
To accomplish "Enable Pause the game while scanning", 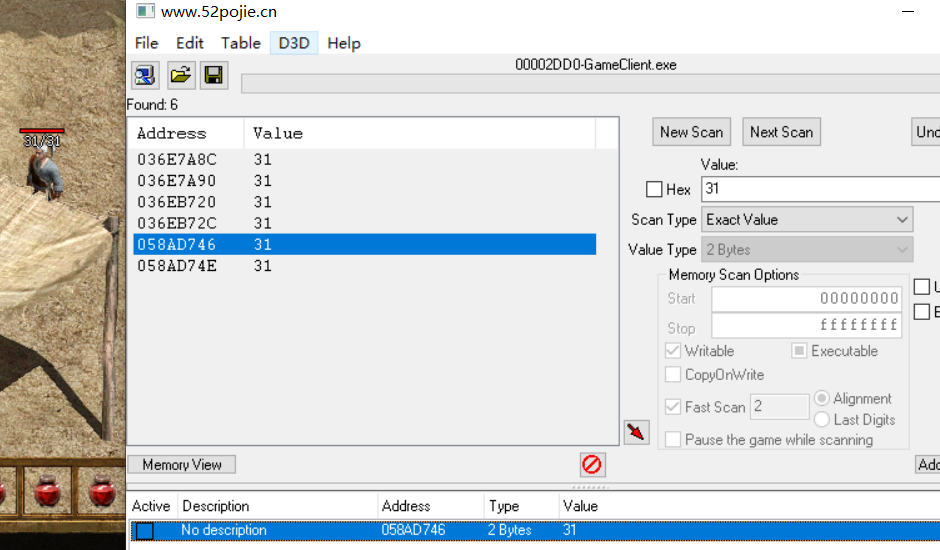I will (x=673, y=440).
